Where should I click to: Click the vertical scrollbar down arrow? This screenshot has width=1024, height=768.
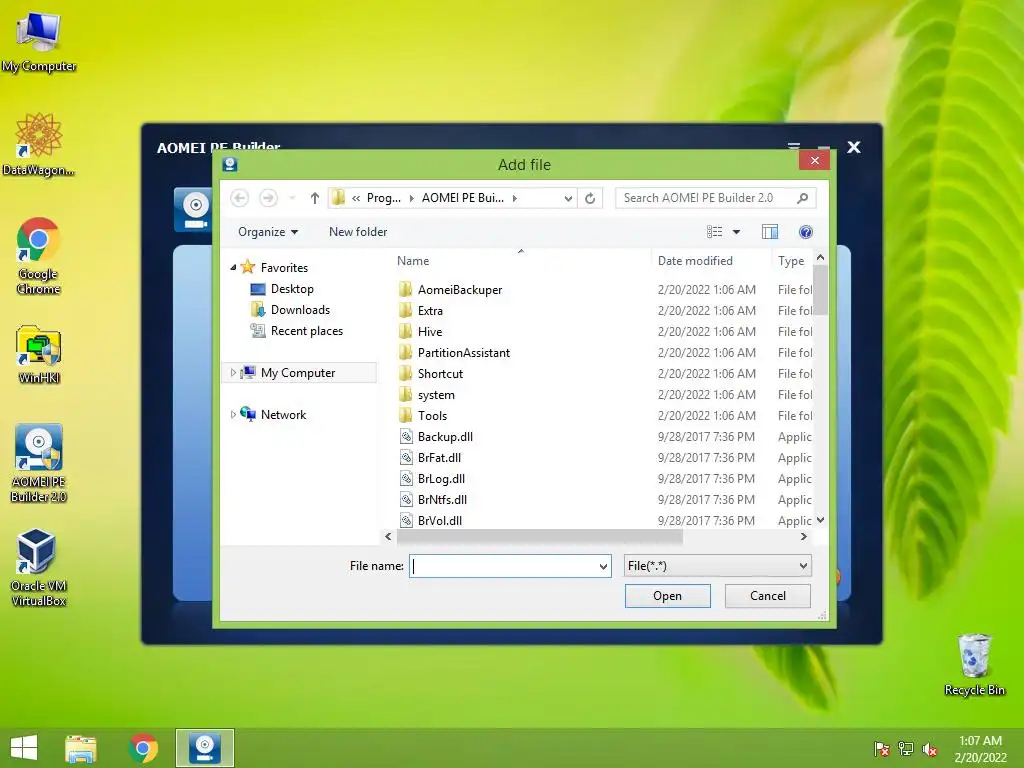[820, 520]
